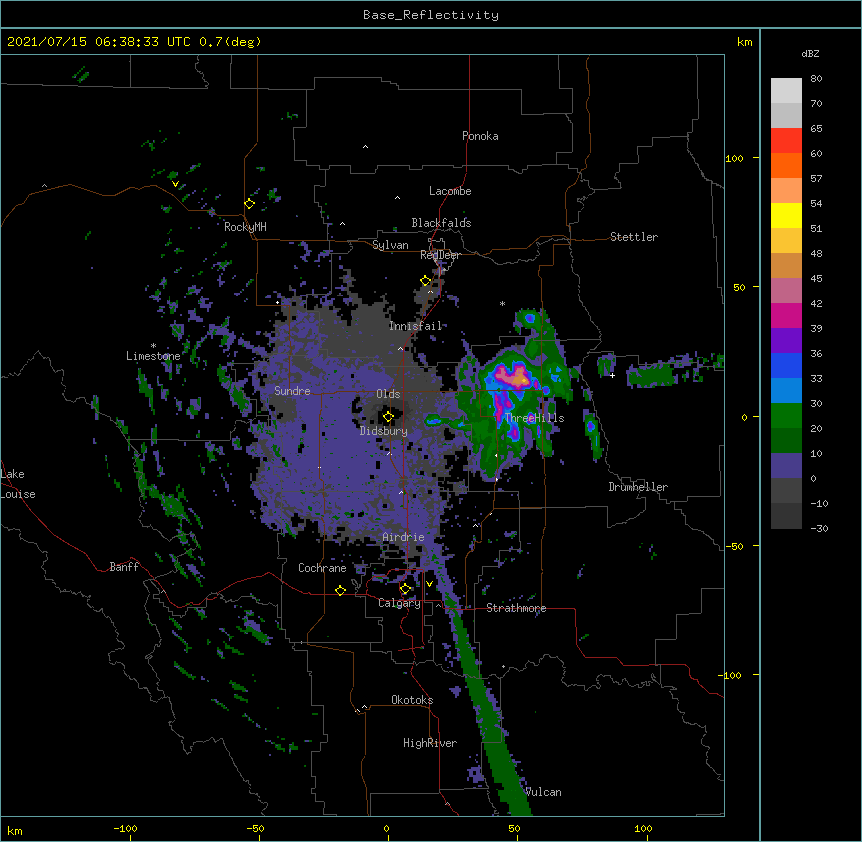
Task: Click the yellow diamond marker near RockyMH
Action: 250,204
